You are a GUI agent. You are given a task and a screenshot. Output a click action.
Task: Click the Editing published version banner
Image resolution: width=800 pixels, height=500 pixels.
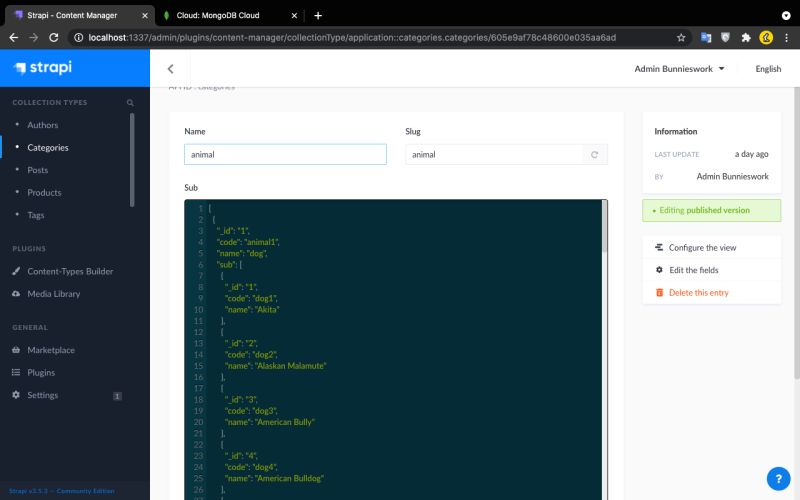click(711, 210)
